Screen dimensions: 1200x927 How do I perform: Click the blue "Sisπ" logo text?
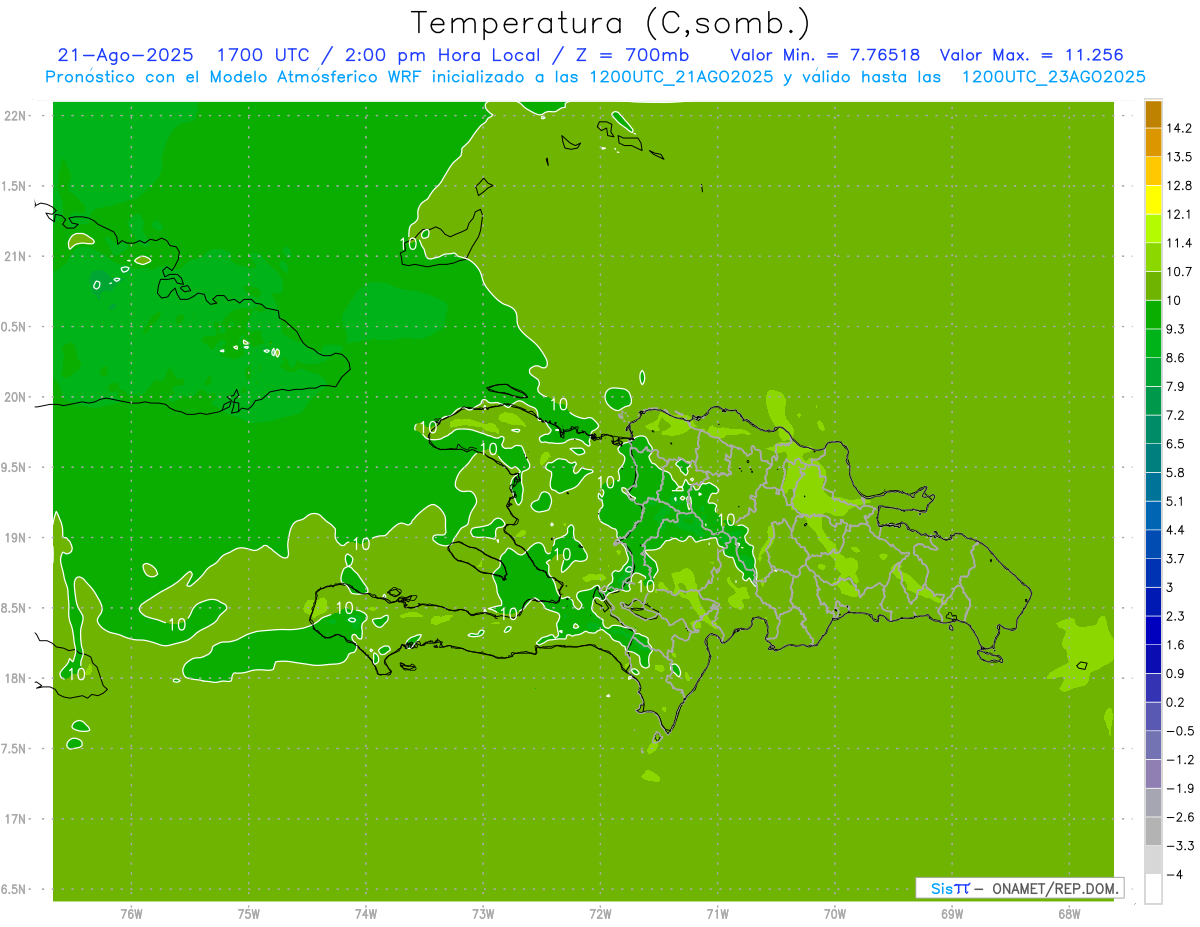coord(950,888)
